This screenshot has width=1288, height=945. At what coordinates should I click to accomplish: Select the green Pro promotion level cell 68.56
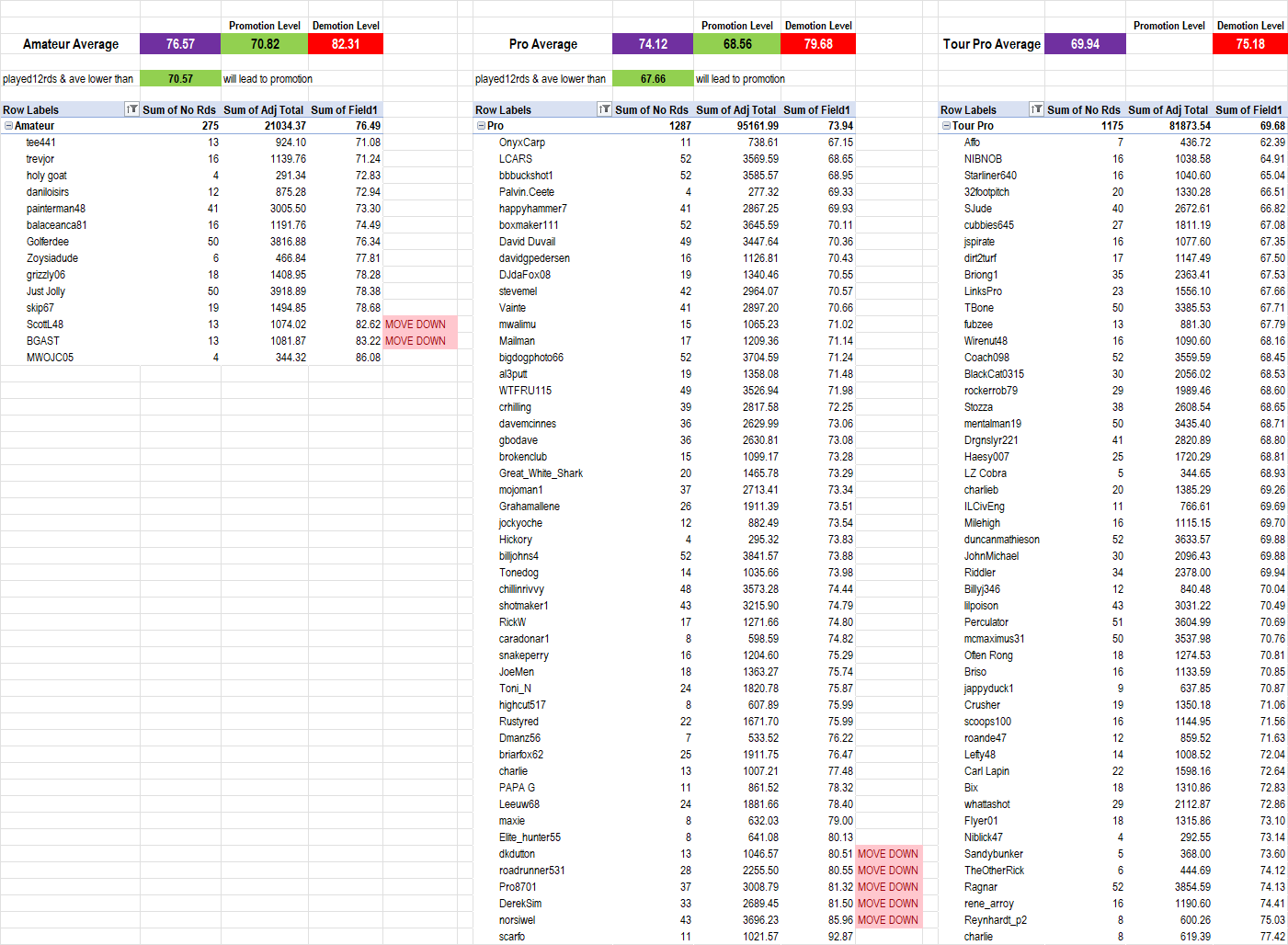tap(737, 44)
